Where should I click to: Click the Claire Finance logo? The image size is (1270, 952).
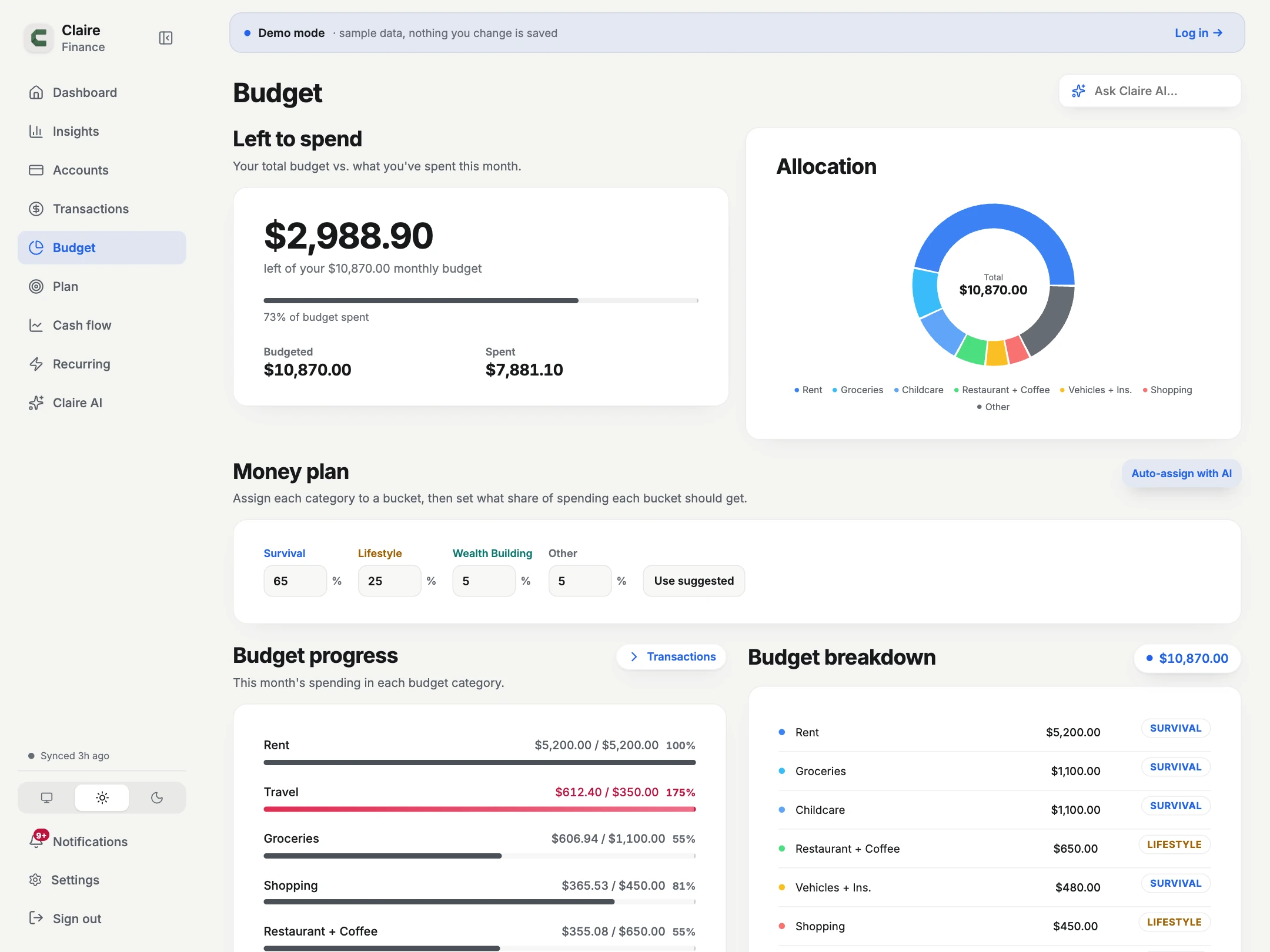click(39, 38)
